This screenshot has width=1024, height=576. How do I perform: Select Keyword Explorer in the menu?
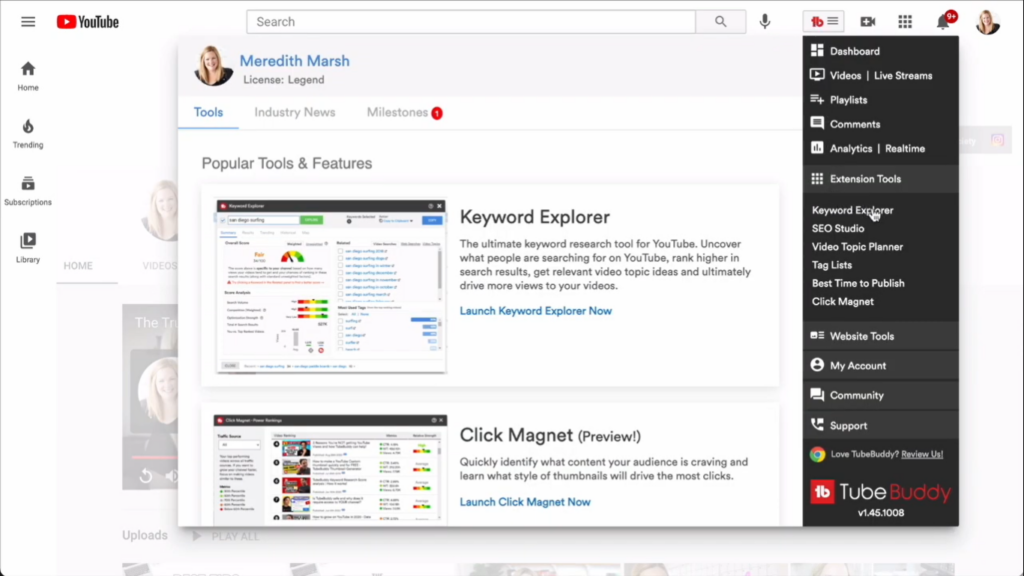(852, 210)
